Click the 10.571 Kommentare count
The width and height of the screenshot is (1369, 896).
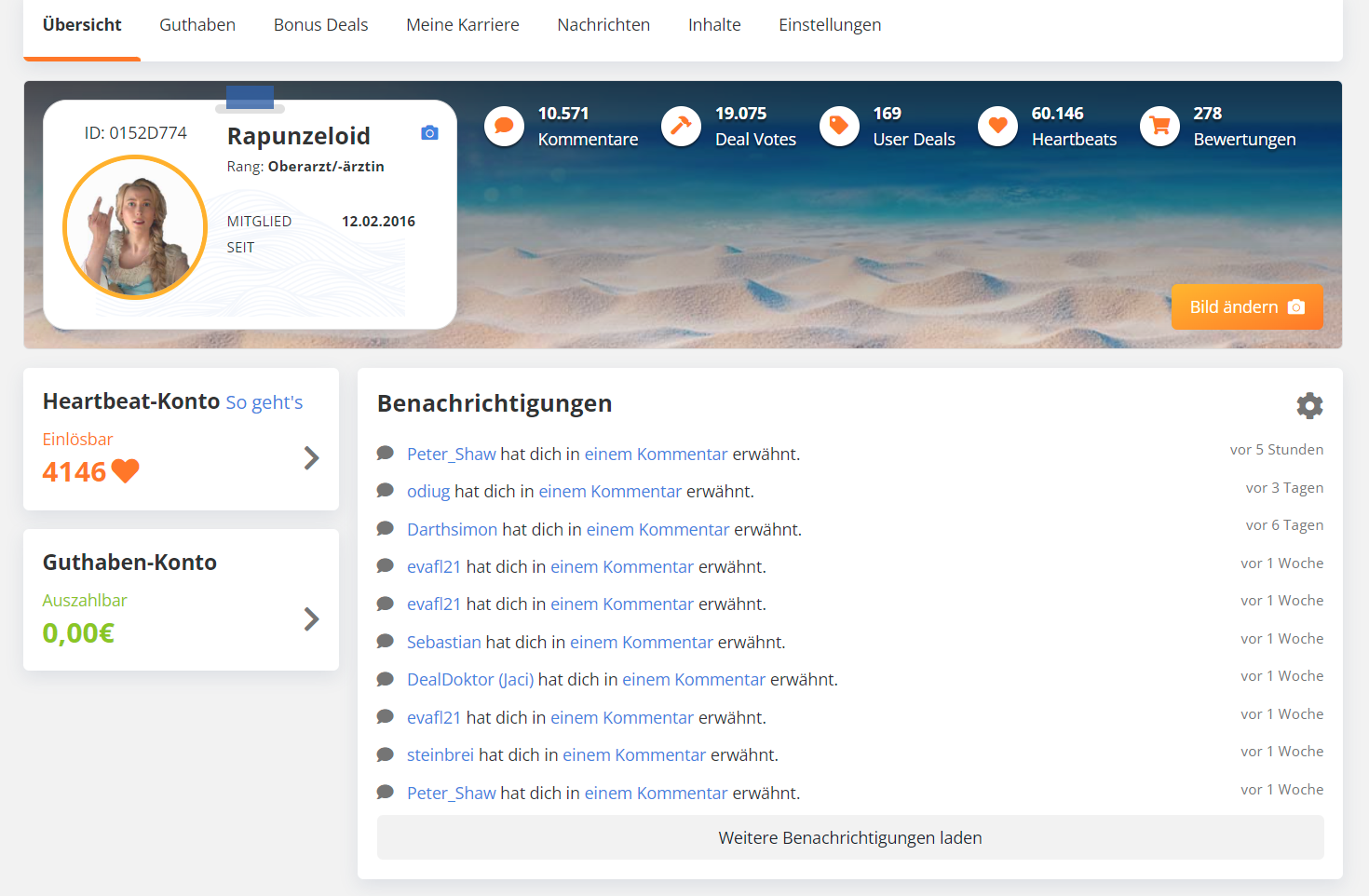coord(563,114)
